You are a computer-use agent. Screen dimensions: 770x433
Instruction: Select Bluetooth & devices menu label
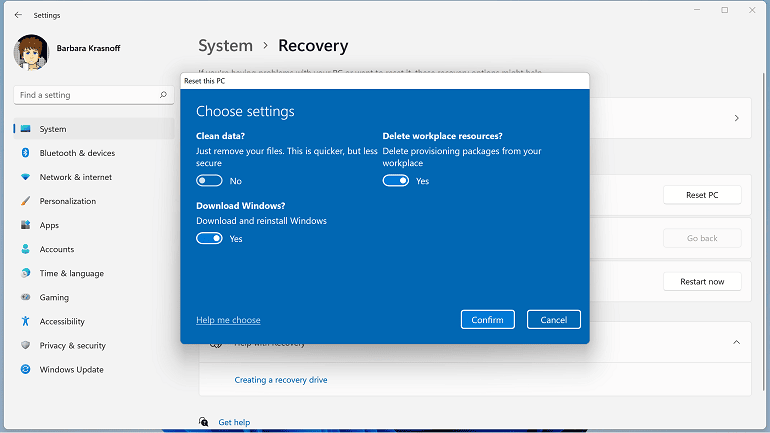(x=77, y=153)
